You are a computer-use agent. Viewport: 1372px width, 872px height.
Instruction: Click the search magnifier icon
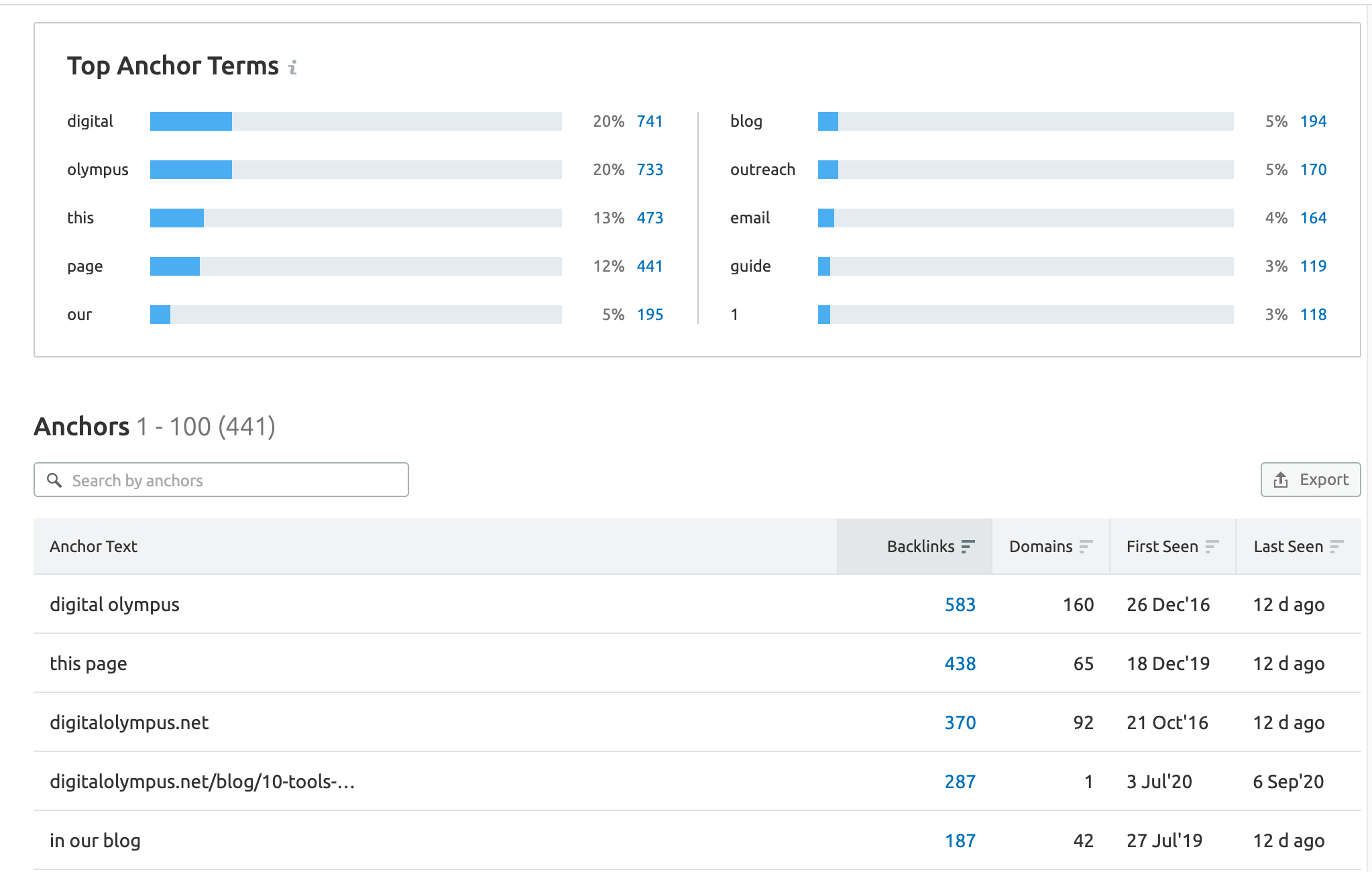(x=54, y=480)
